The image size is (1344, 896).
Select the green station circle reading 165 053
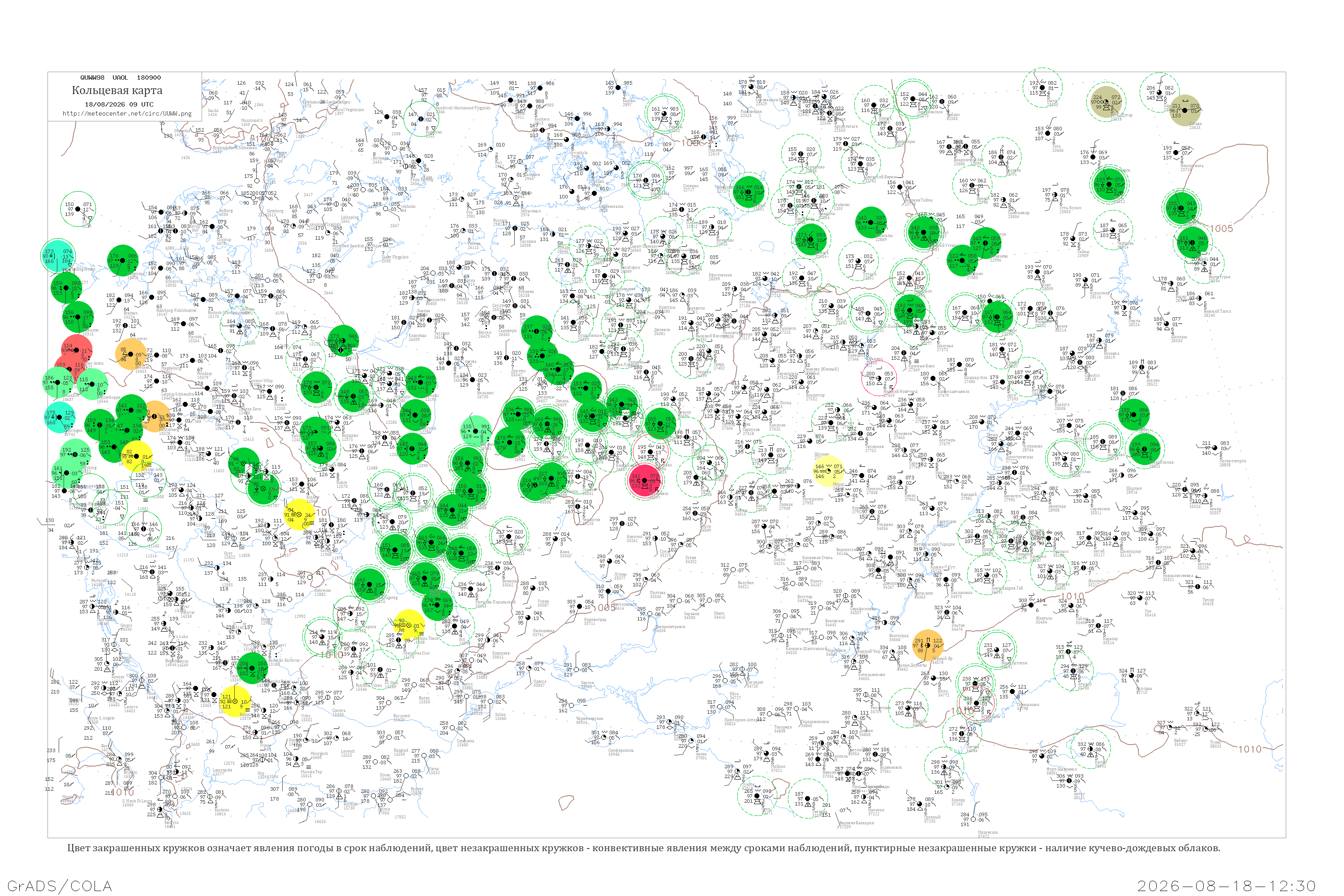pos(660,423)
